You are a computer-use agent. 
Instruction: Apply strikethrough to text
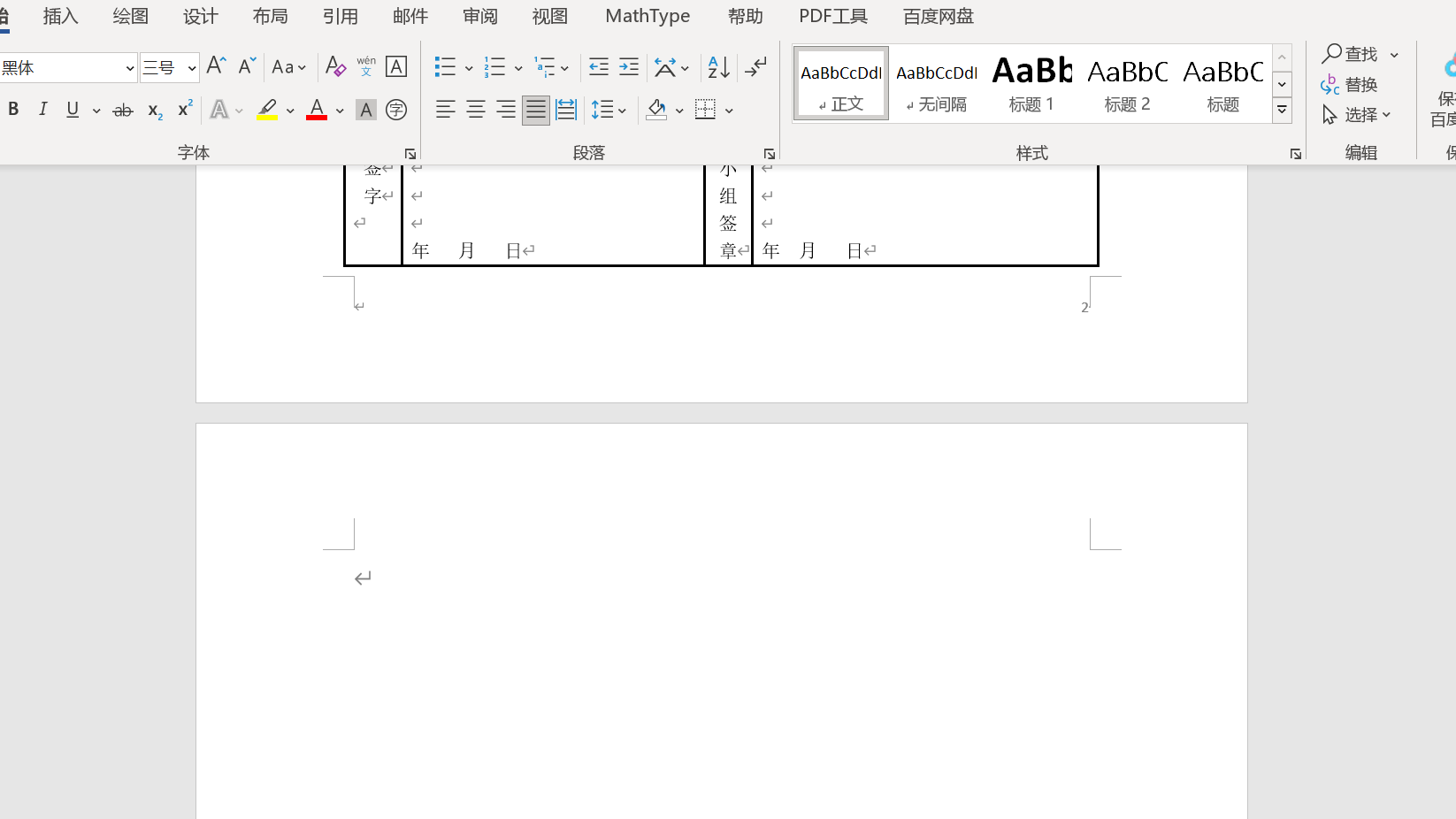pyautogui.click(x=122, y=109)
